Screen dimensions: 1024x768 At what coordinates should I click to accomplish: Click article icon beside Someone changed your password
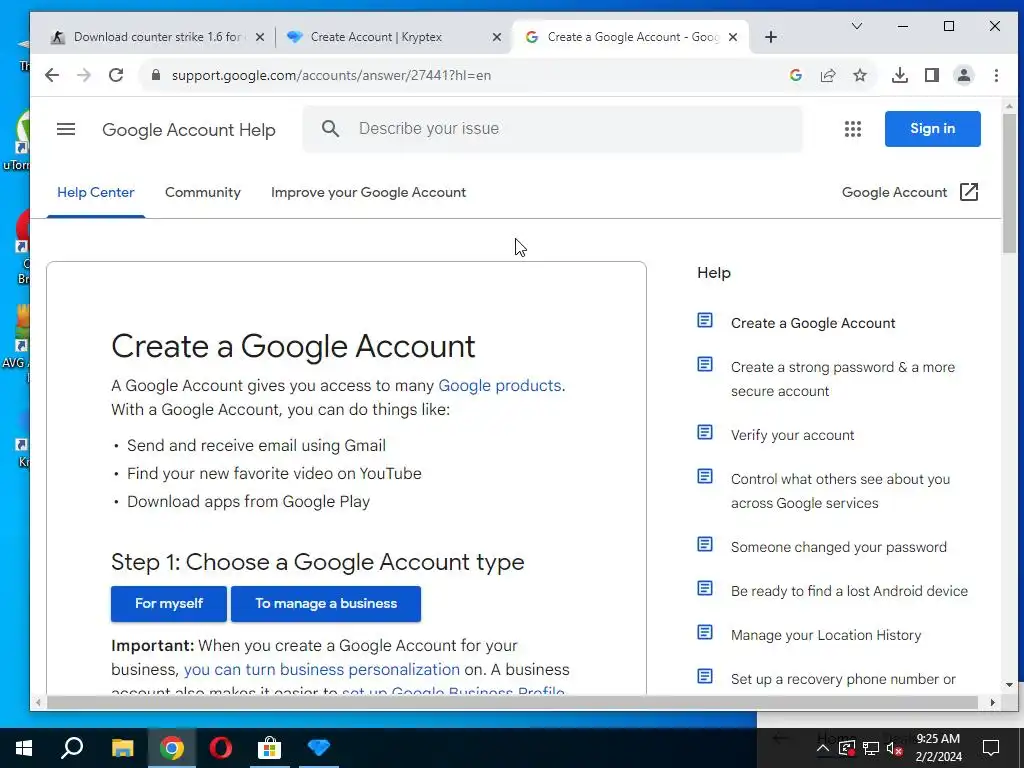click(x=705, y=544)
